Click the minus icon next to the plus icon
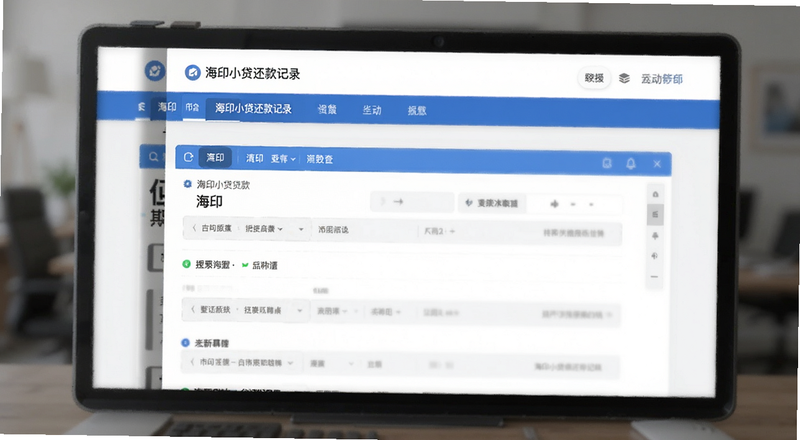This screenshot has width=800, height=440. [x=573, y=204]
